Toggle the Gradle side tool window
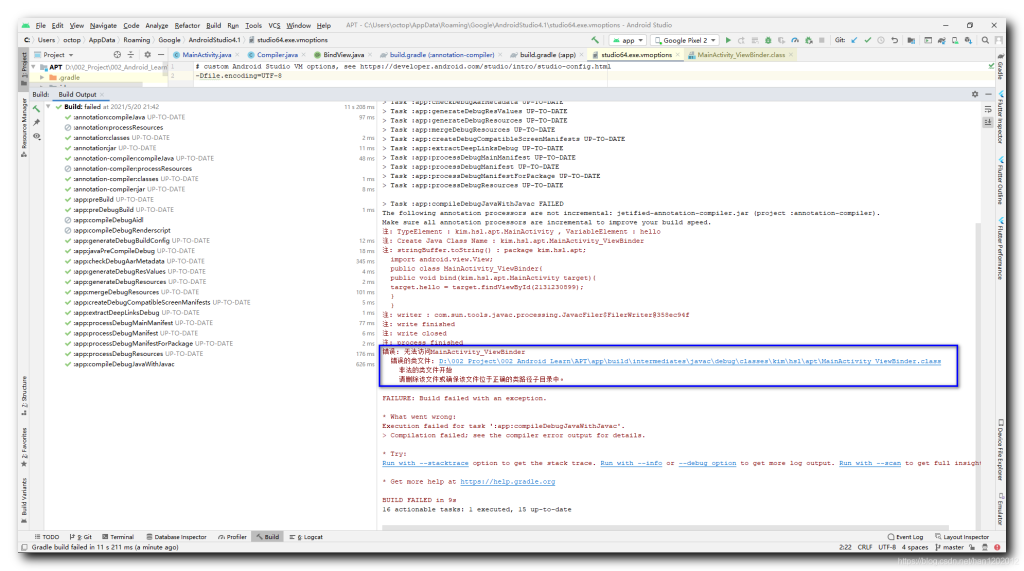Viewport: 1024px width, 571px height. (x=1000, y=70)
